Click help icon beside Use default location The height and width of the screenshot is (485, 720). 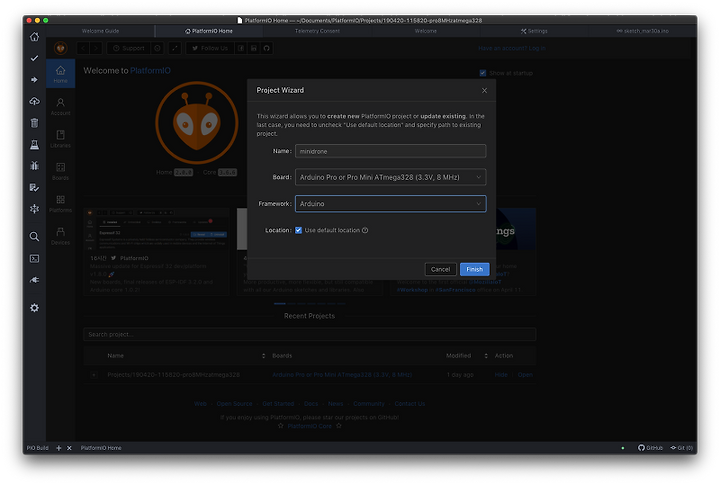click(365, 231)
